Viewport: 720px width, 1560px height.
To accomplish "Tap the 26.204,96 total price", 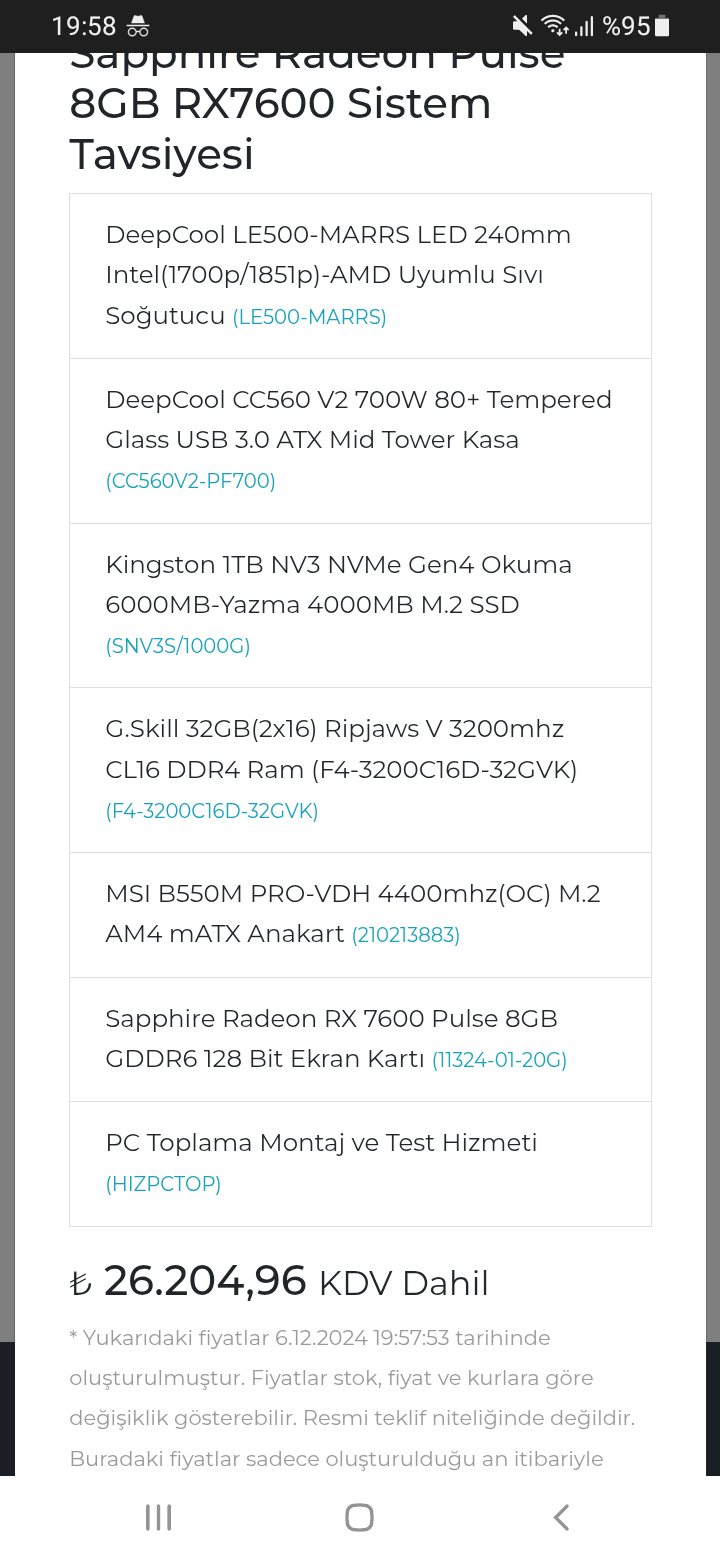I will (204, 1281).
